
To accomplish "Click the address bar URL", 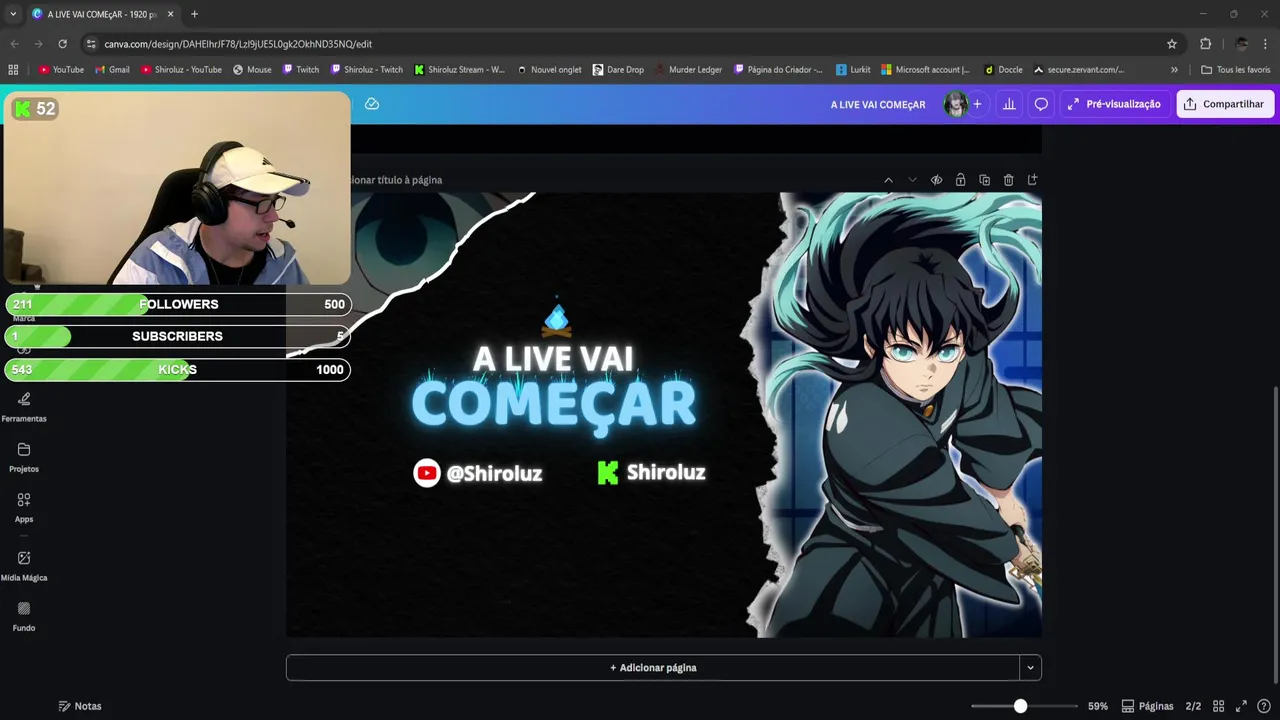I will [x=238, y=44].
